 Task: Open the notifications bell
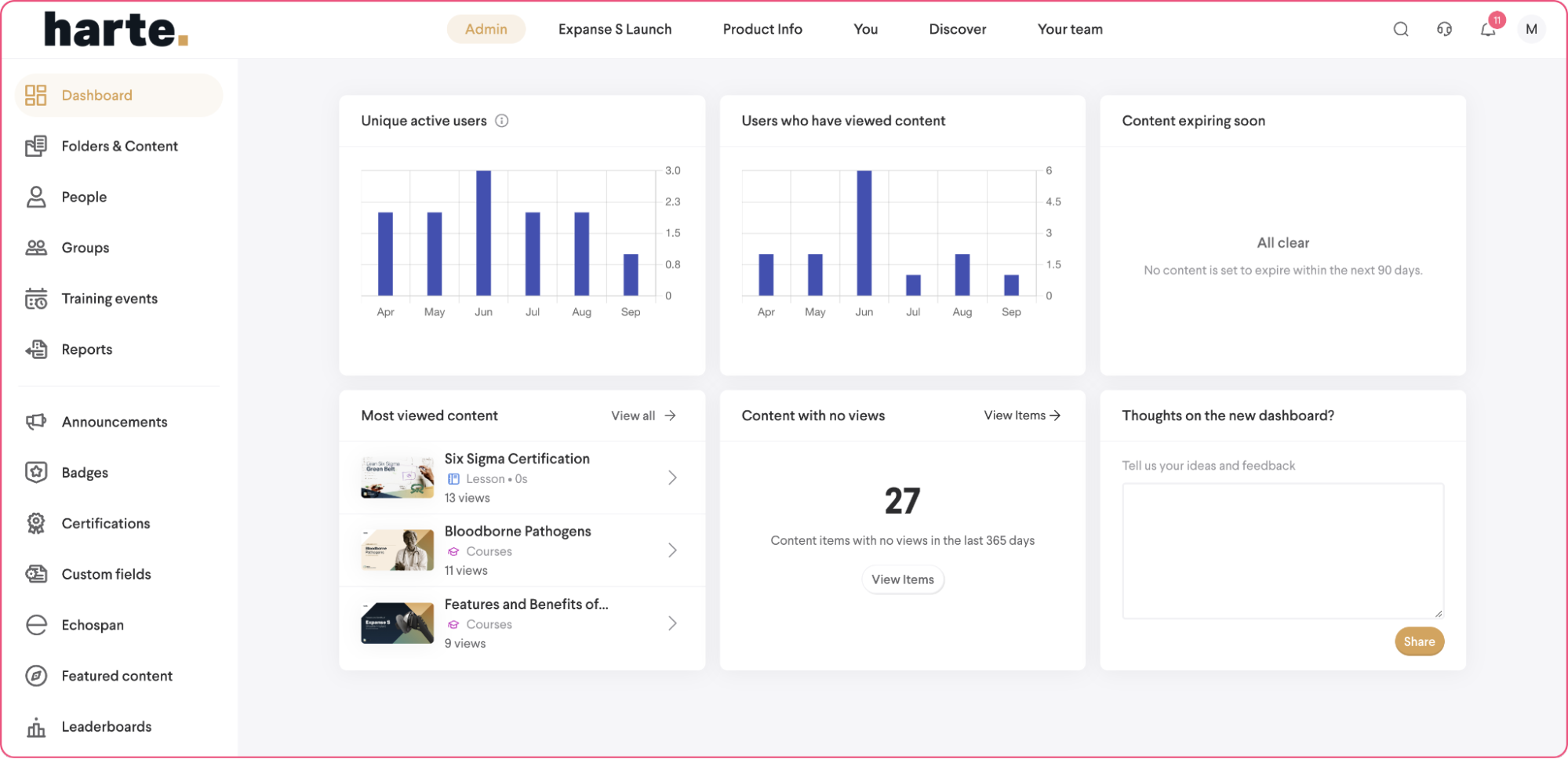point(1487,30)
